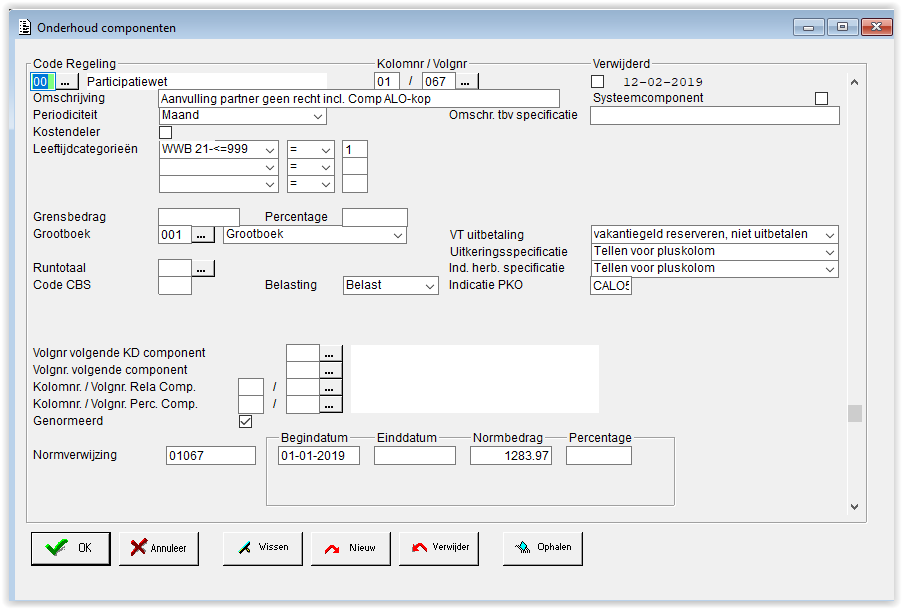The width and height of the screenshot is (902, 609).
Task: Open lookup for Kolomnr./Volgnr. Perc. Comp.
Action: point(330,404)
